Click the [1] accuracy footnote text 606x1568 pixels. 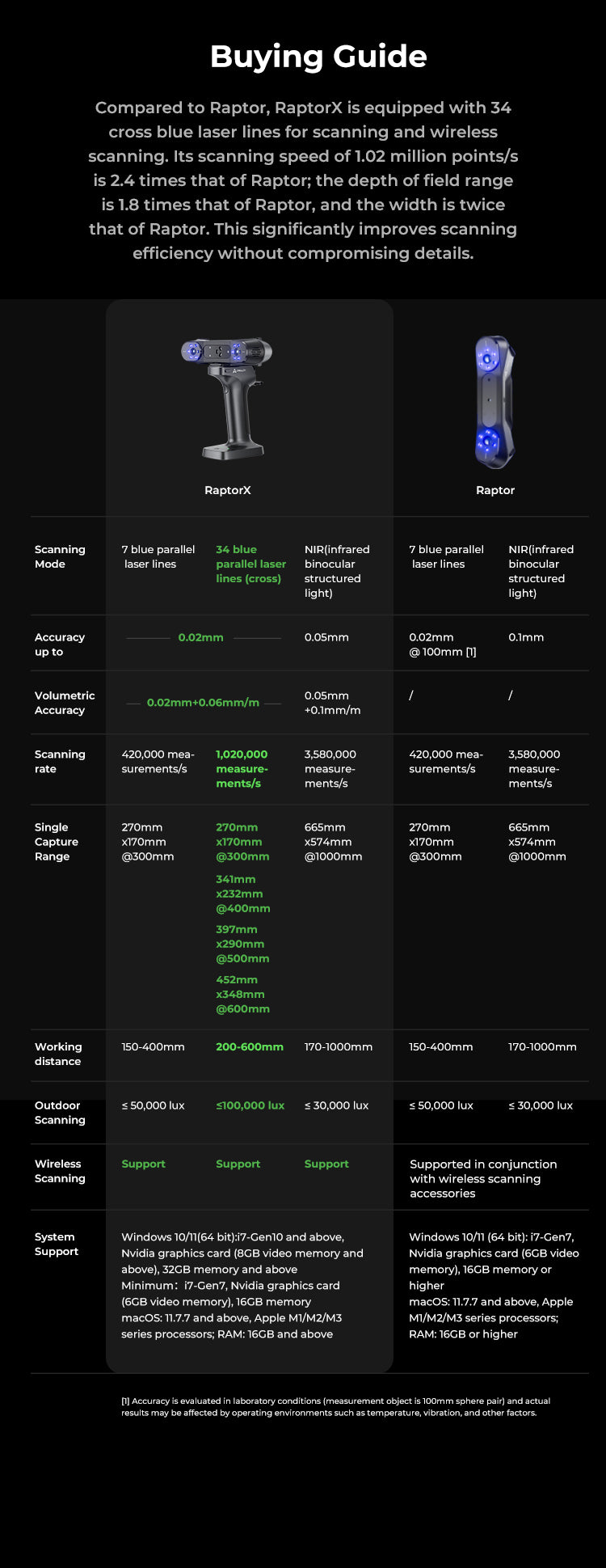(x=335, y=1406)
